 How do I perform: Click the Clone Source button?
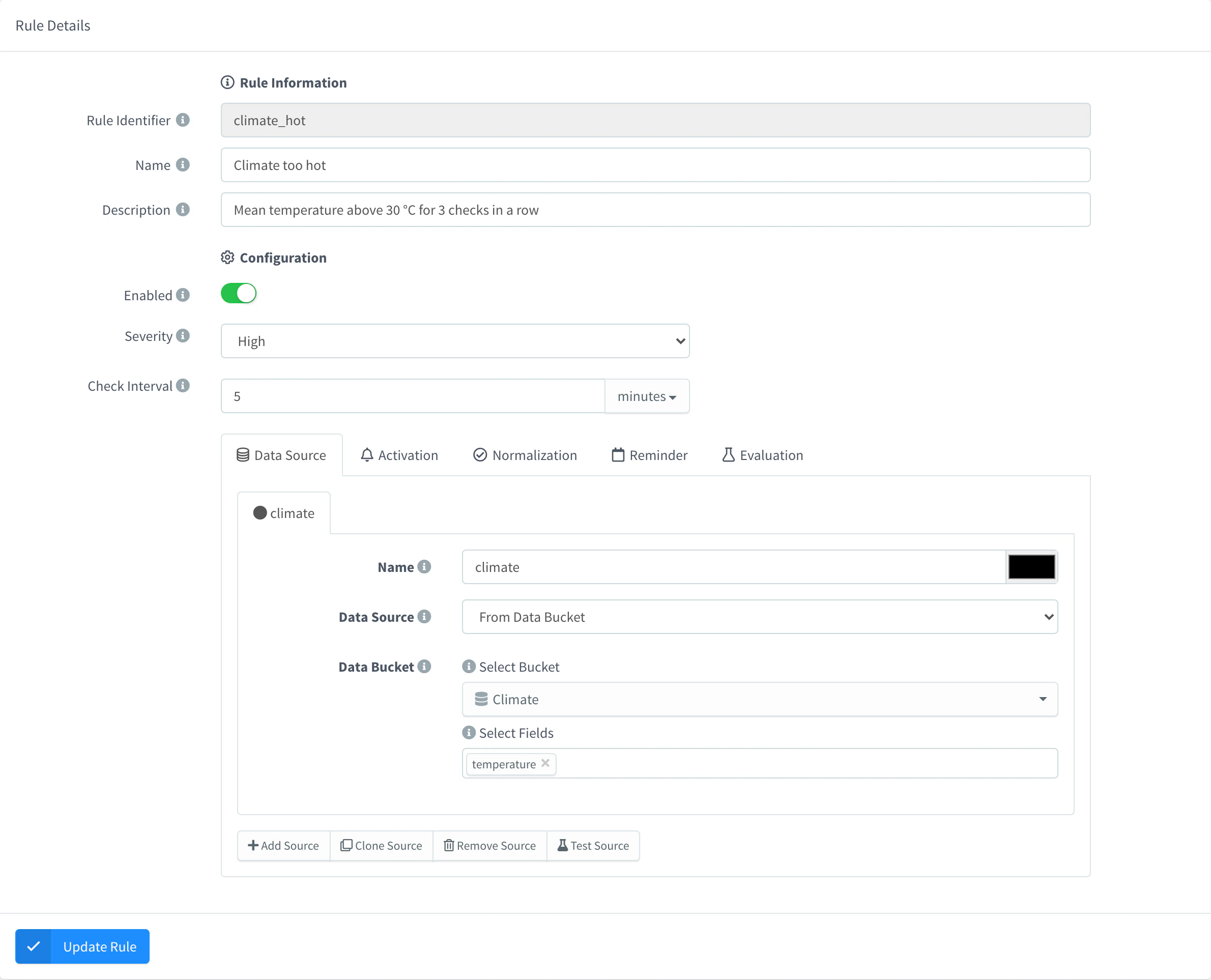381,845
